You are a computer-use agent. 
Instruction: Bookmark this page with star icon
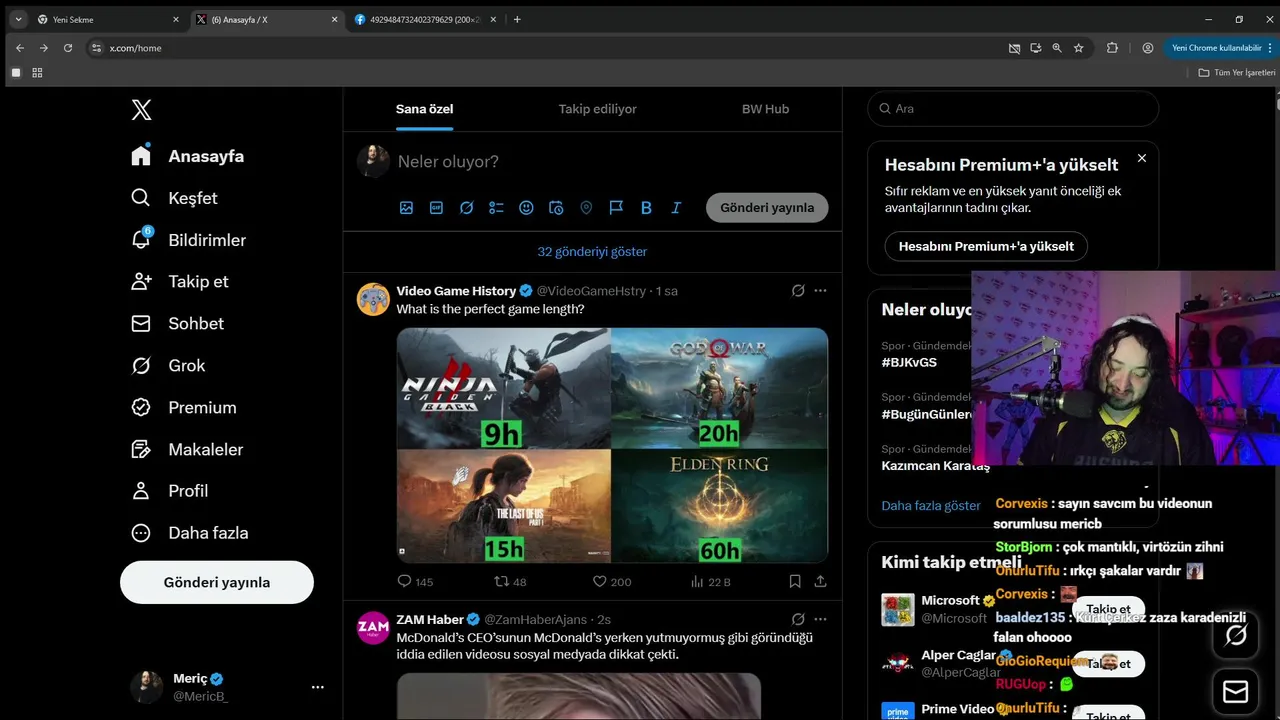pos(1079,48)
